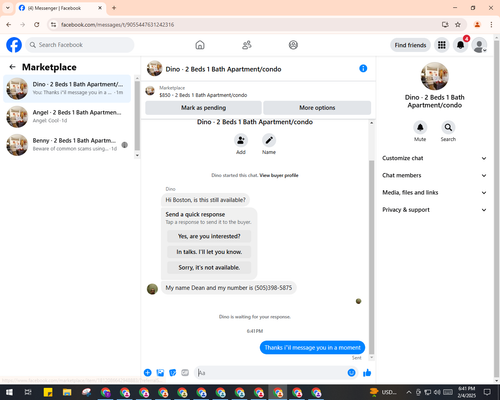
Task: Search in conversation icon
Action: (448, 127)
